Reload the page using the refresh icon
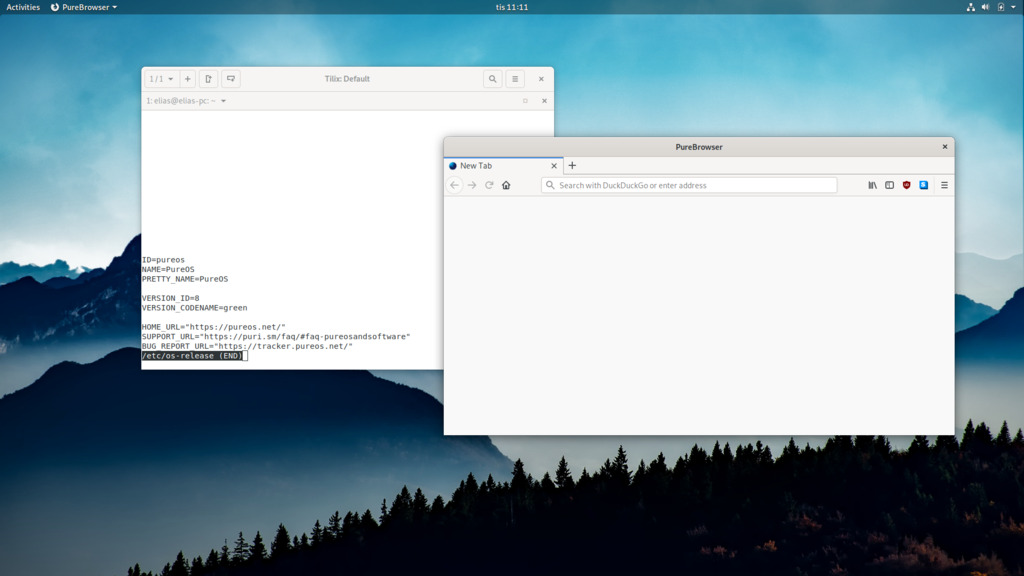 click(x=488, y=185)
